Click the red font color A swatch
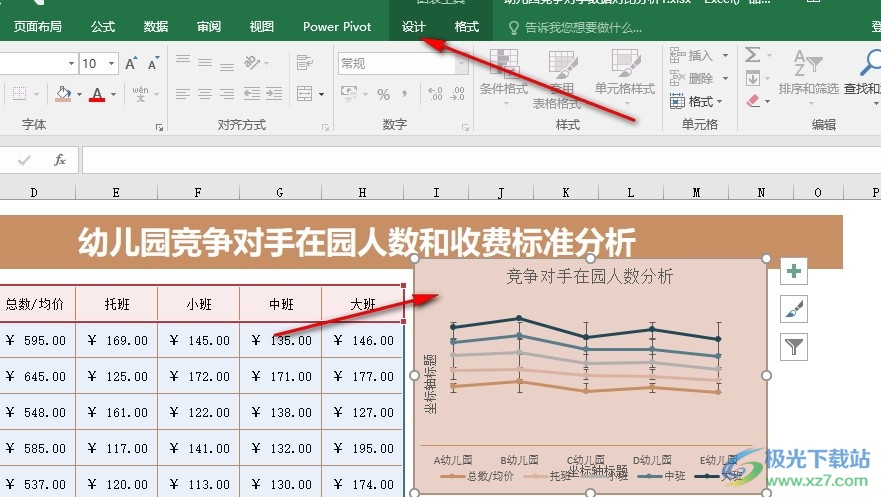Image resolution: width=881 pixels, height=497 pixels. 97,94
